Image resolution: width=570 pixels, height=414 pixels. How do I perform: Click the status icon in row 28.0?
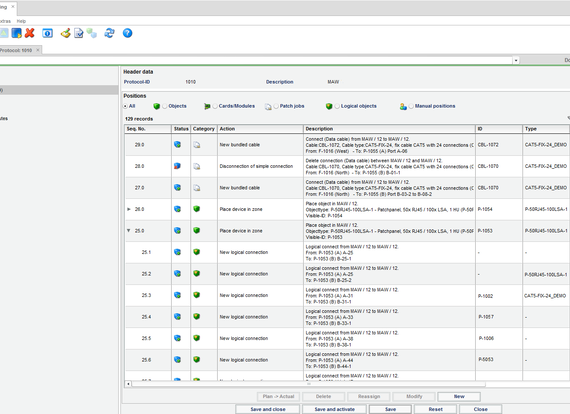tap(177, 166)
